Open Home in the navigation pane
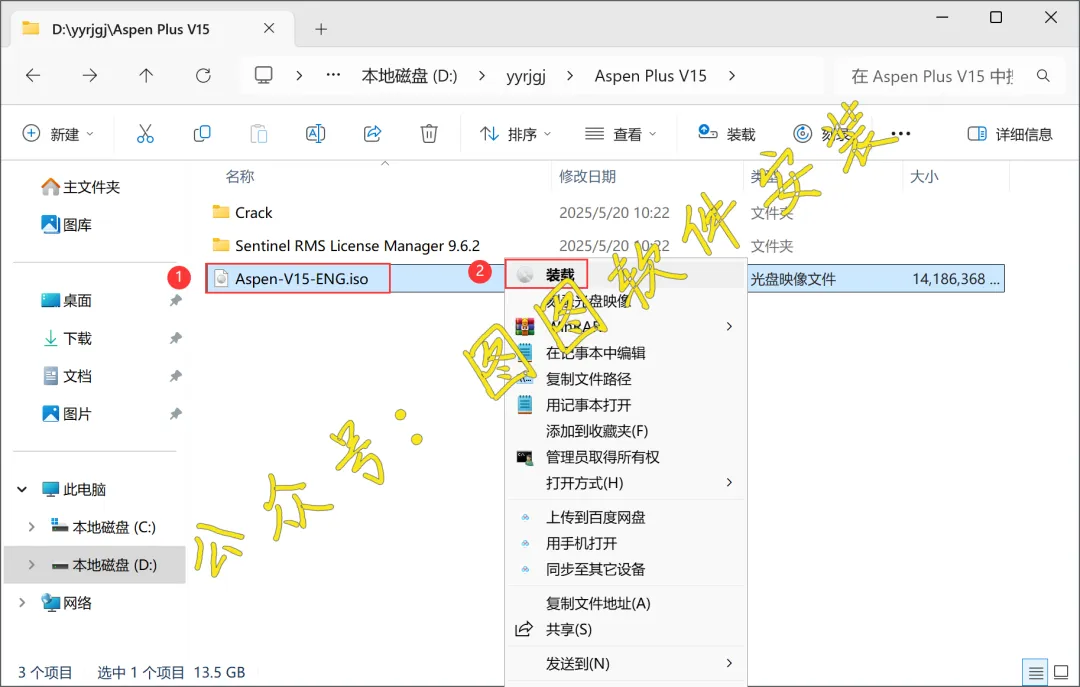This screenshot has width=1080, height=687. pos(81,187)
